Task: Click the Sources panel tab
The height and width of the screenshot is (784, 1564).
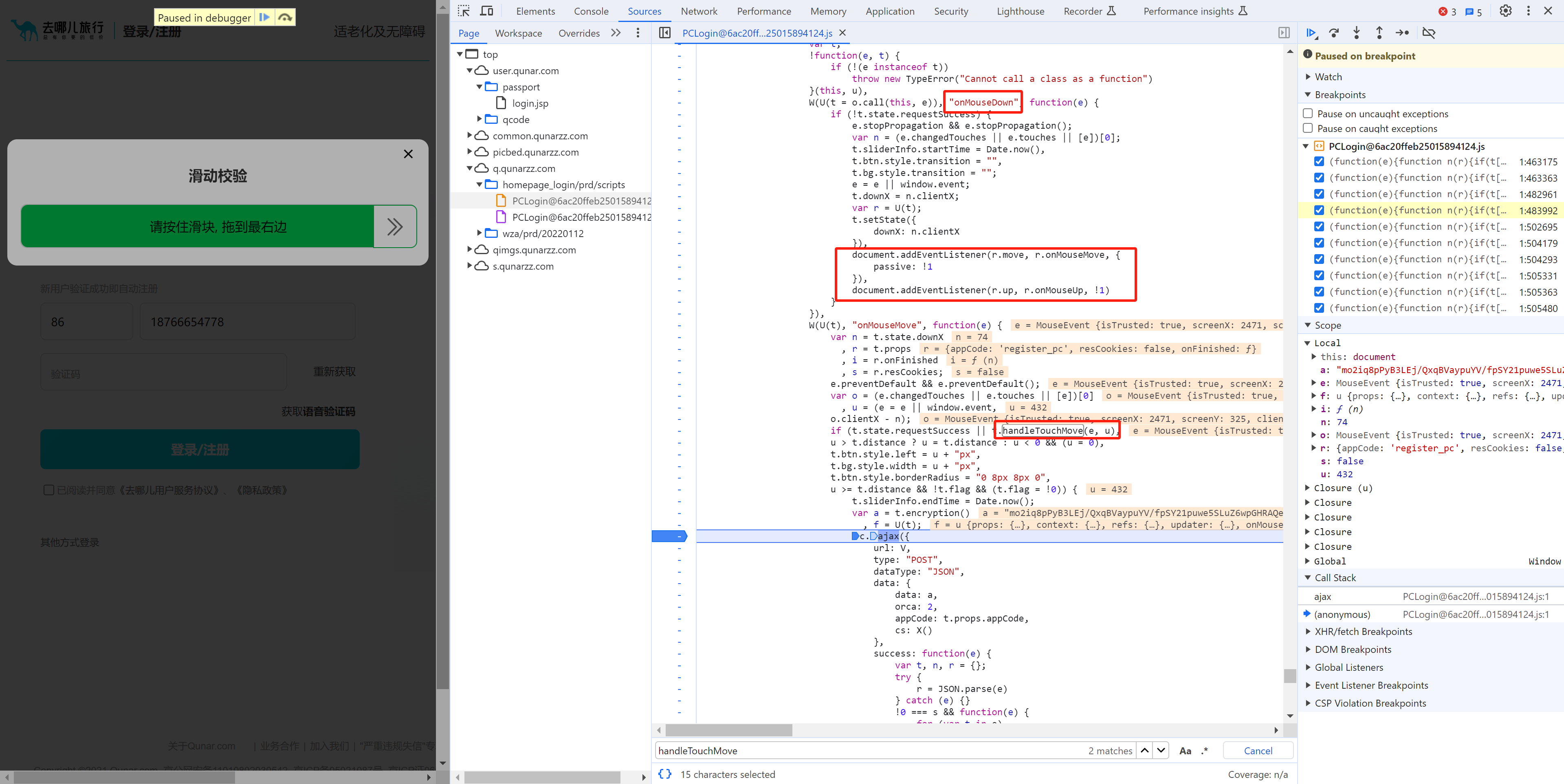Action: coord(644,11)
